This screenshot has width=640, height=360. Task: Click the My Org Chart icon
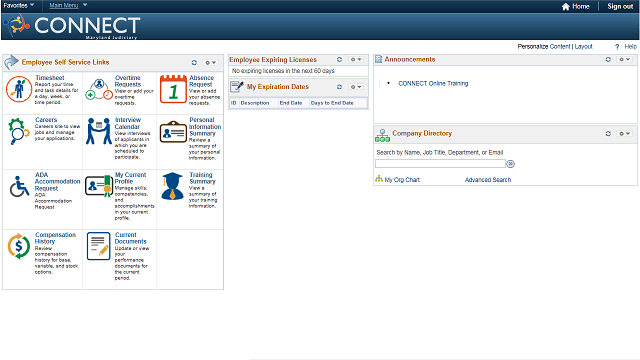click(379, 179)
